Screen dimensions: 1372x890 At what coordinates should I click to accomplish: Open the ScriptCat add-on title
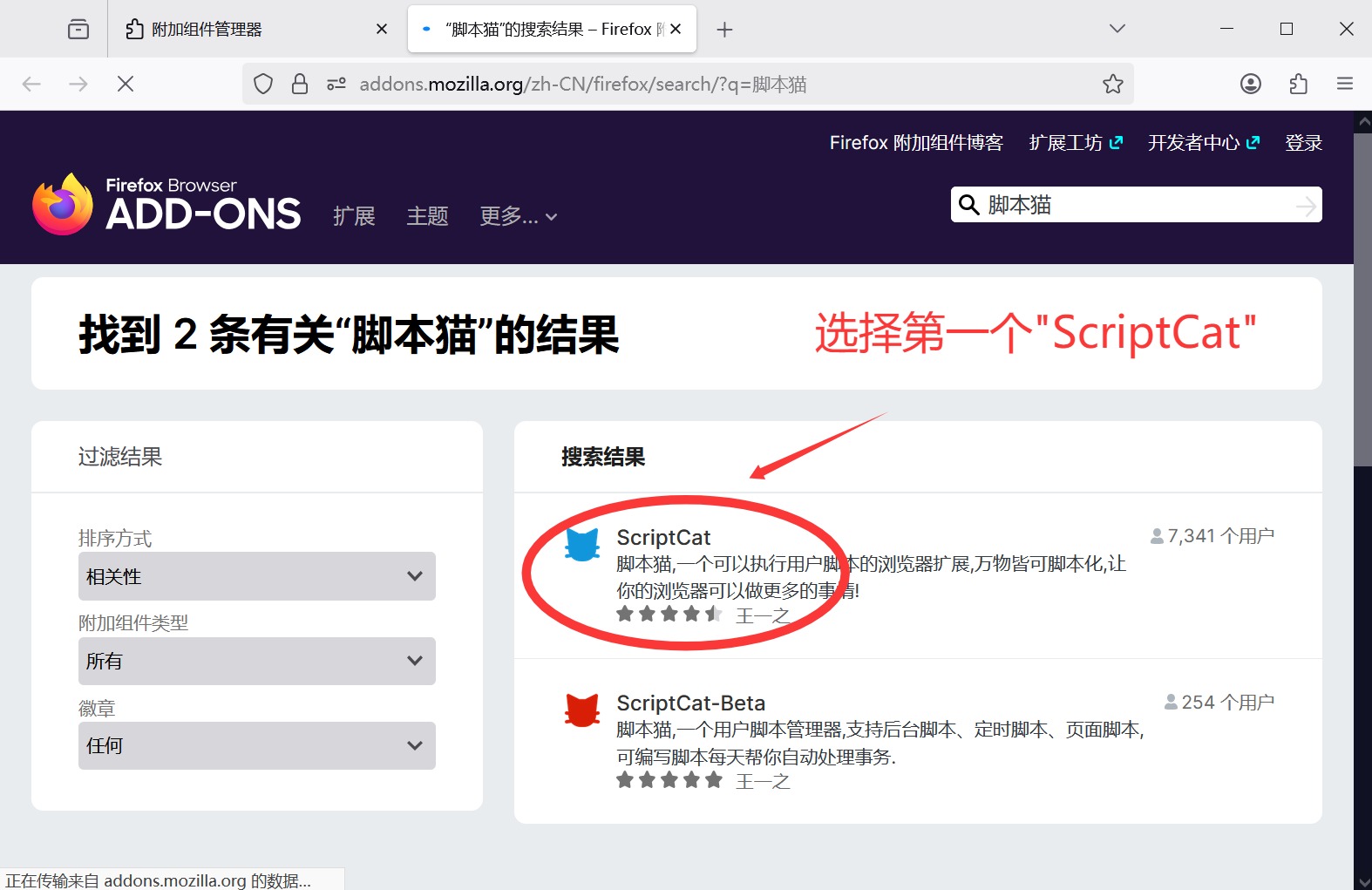663,537
